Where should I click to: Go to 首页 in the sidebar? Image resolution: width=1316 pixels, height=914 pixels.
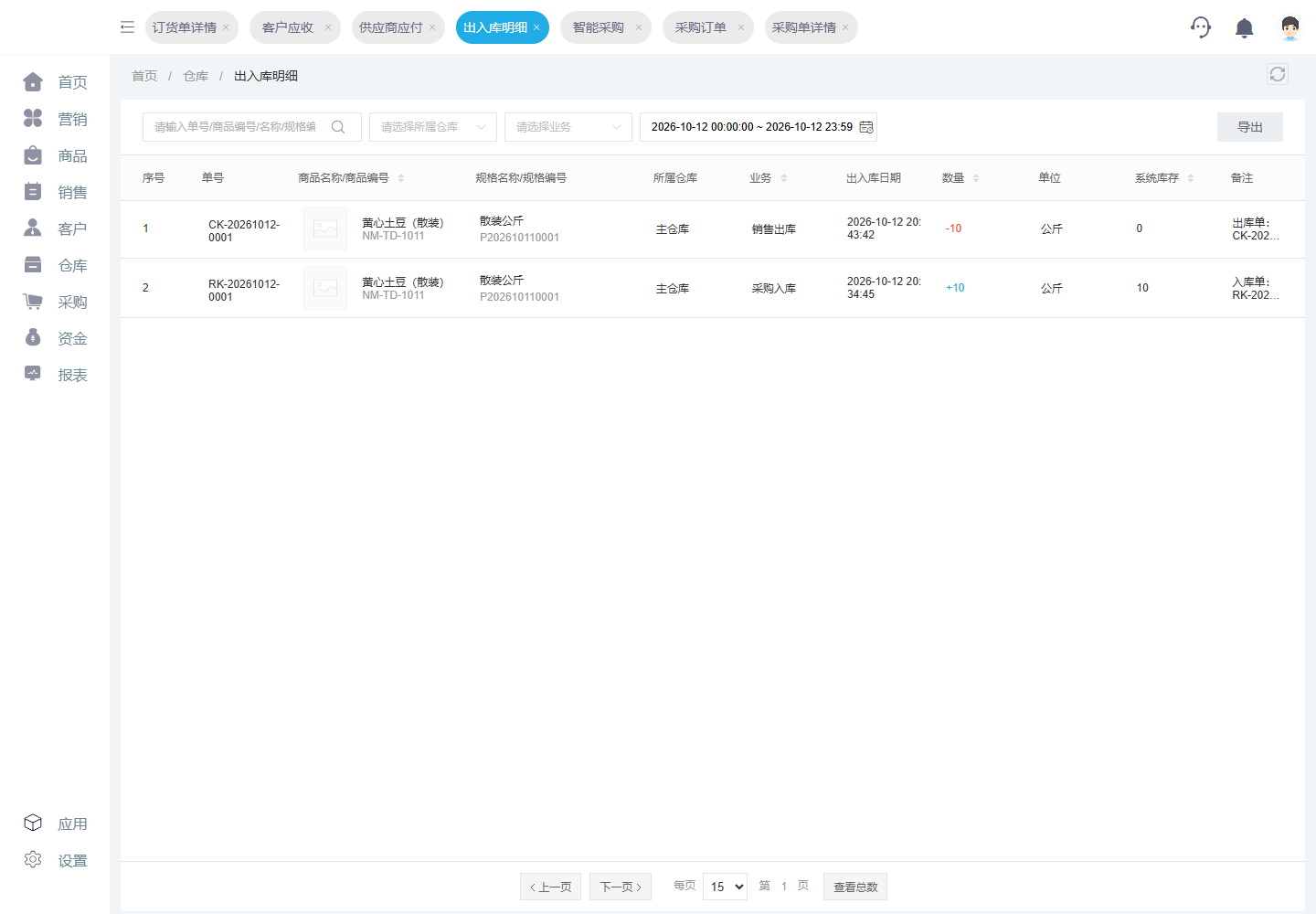pos(55,82)
